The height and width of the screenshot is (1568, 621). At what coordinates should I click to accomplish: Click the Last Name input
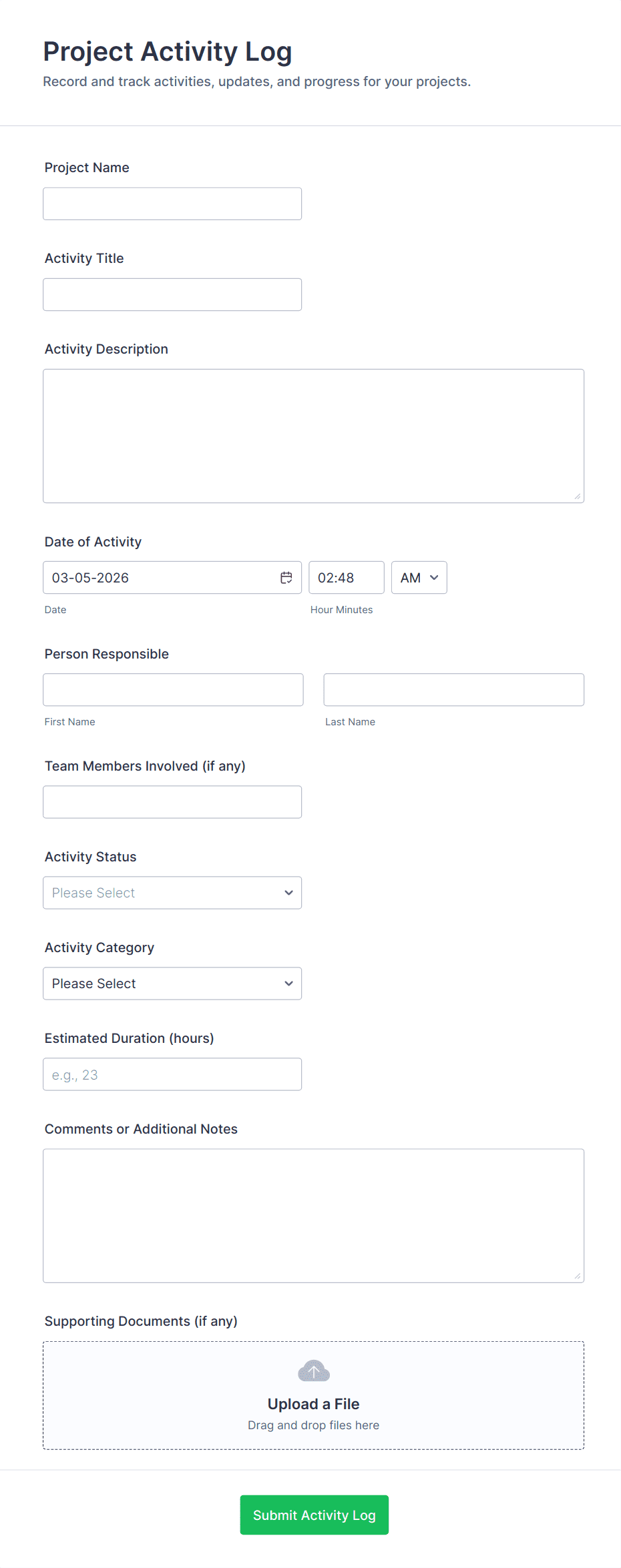(x=453, y=690)
